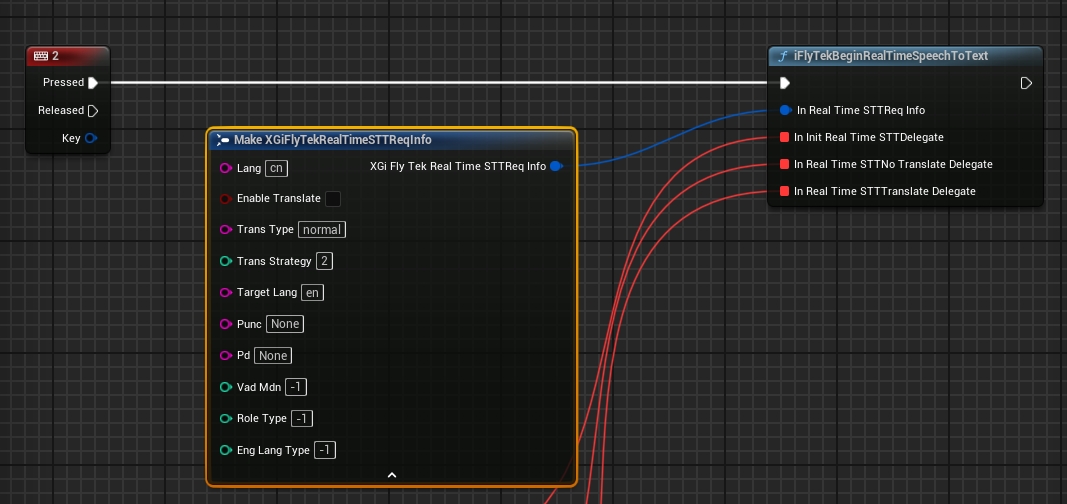Screen dimensions: 1067x504
Task: Edit the Punc field showing None
Action: 285,324
